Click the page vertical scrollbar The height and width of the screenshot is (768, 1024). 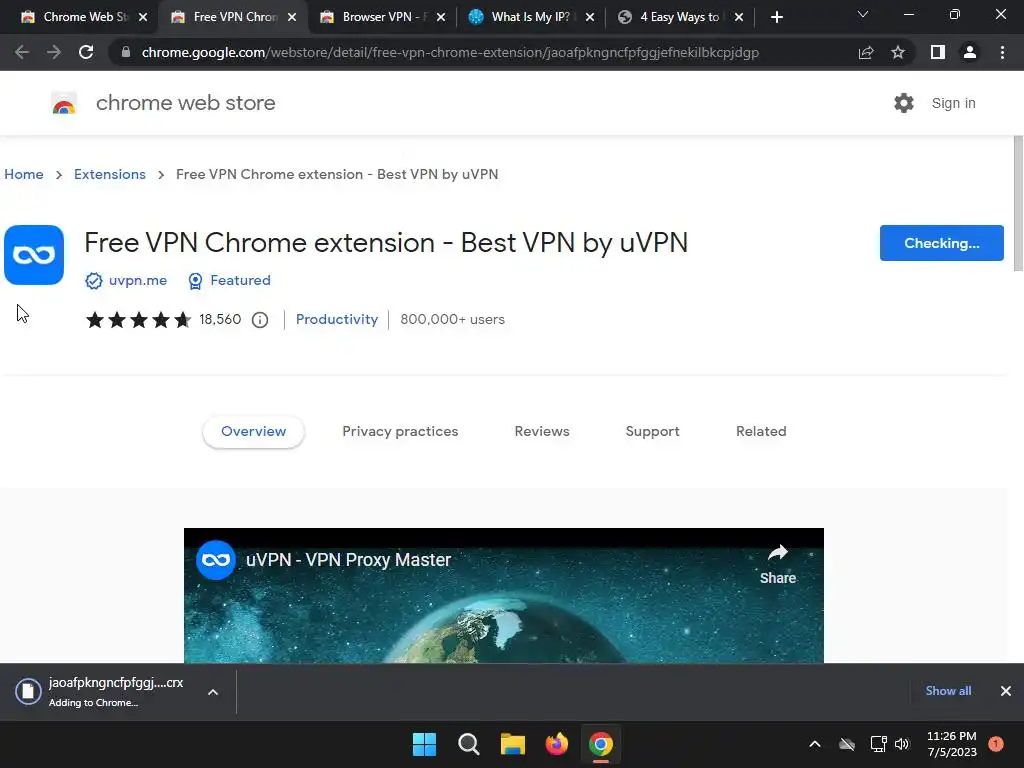(x=1018, y=203)
